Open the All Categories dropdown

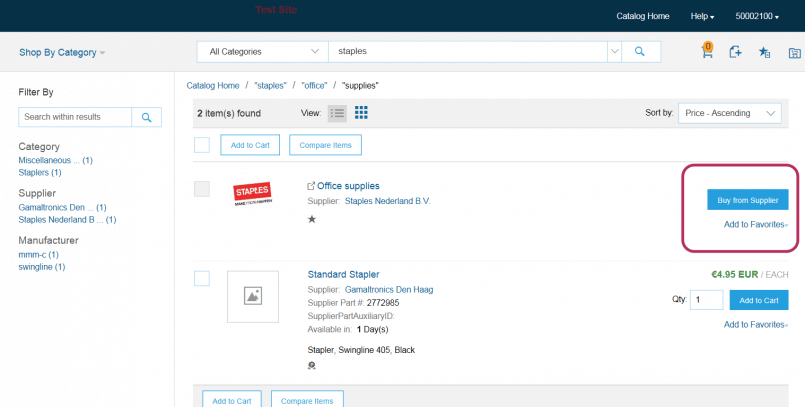(262, 51)
